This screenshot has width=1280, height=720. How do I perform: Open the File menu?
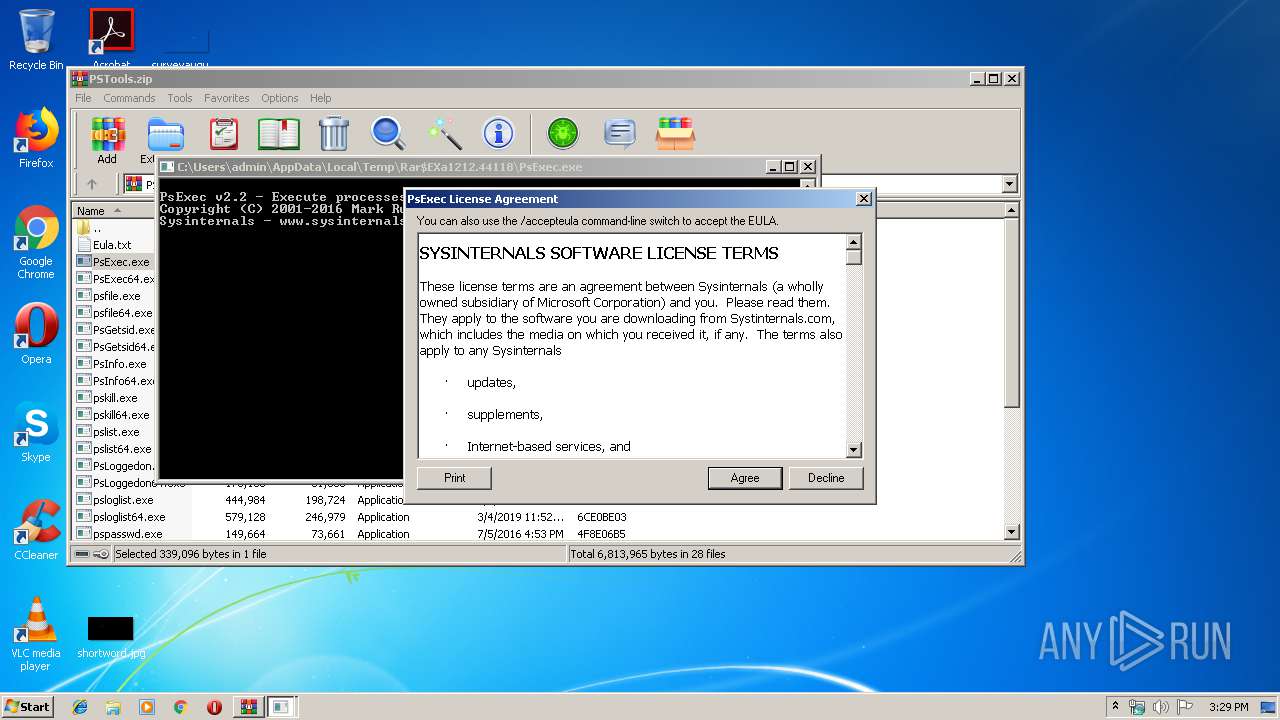pyautogui.click(x=83, y=98)
